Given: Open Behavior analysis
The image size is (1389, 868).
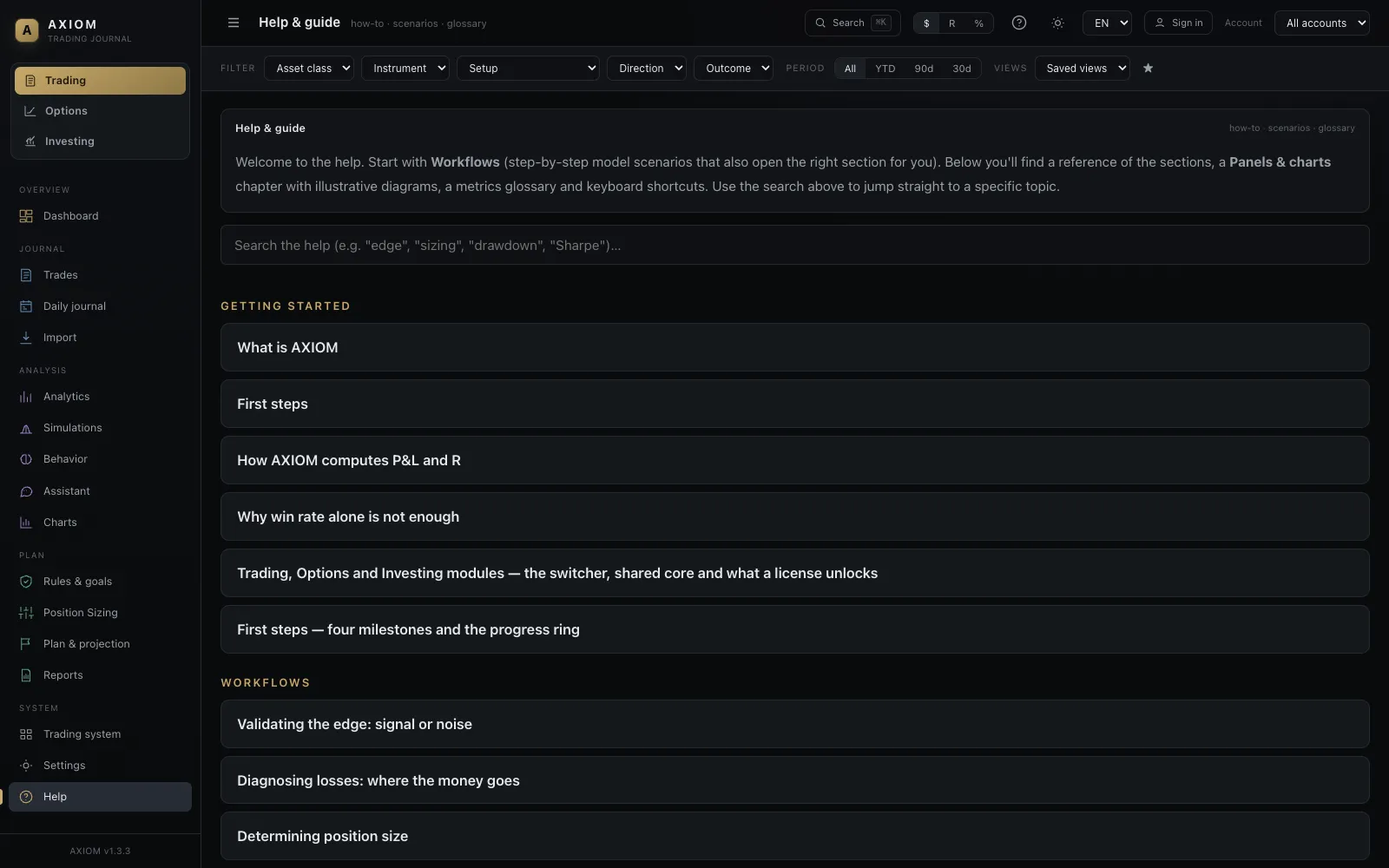Looking at the screenshot, I should click(x=100, y=459).
